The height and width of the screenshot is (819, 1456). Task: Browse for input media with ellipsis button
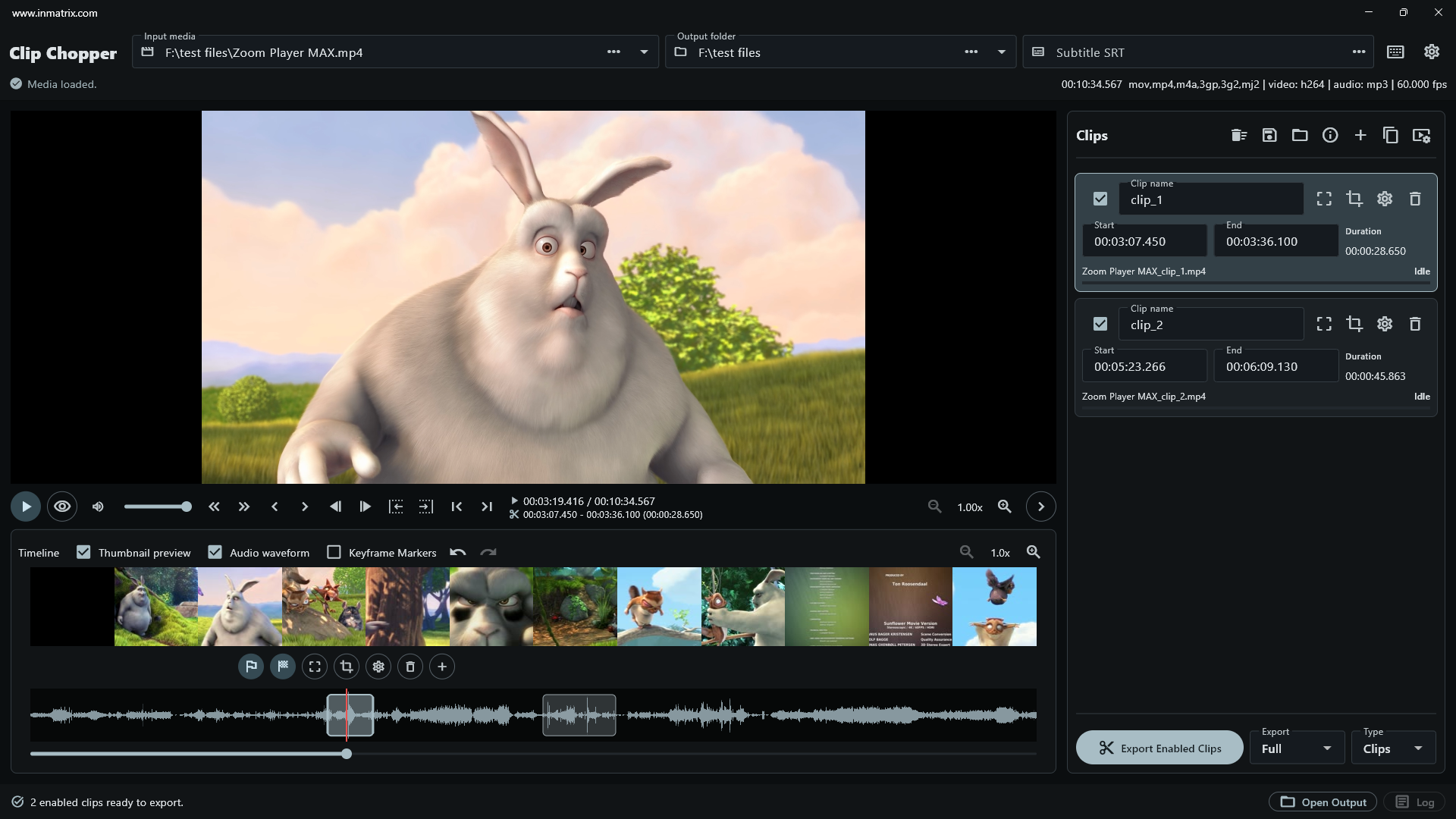pos(613,52)
